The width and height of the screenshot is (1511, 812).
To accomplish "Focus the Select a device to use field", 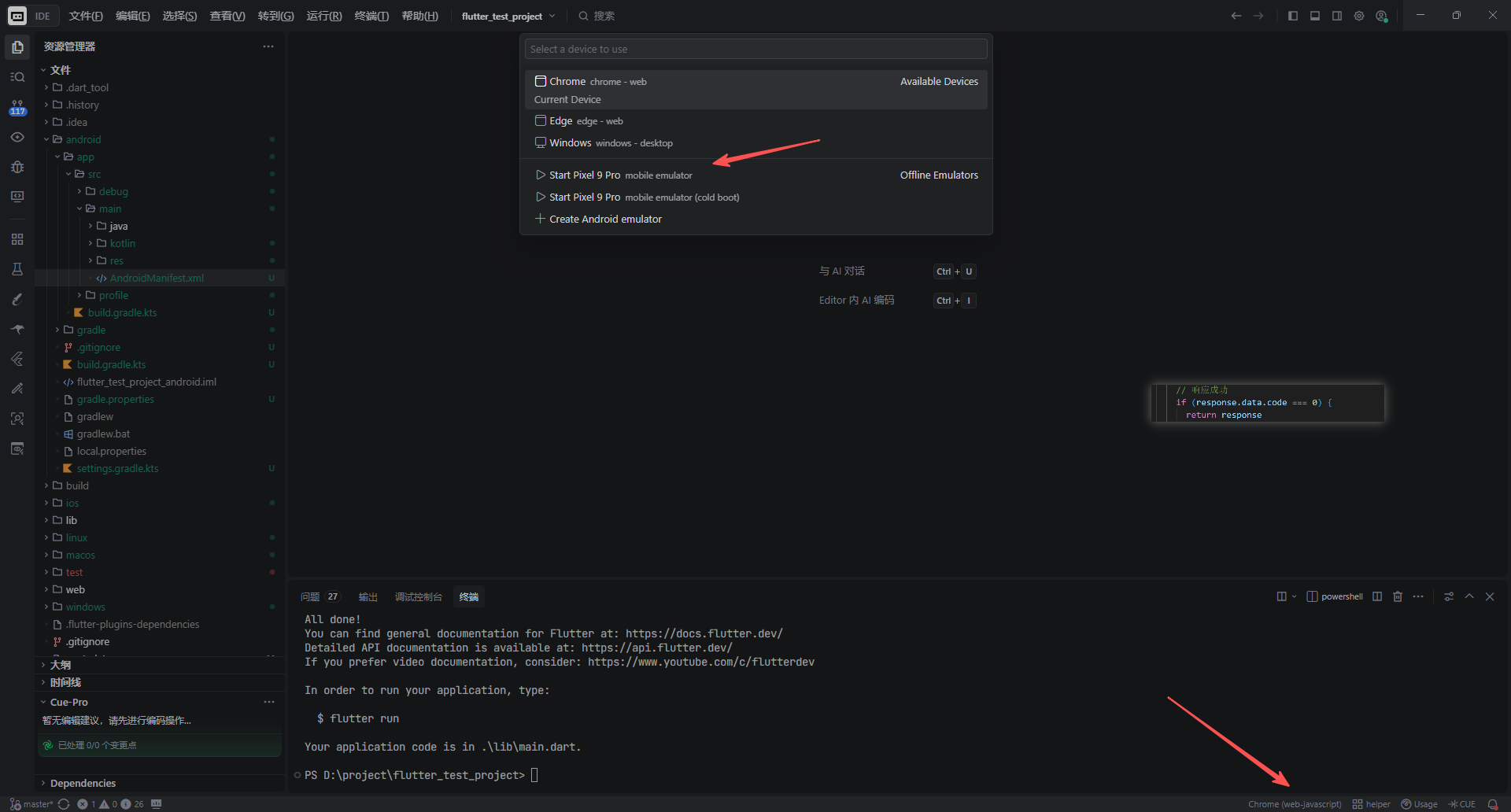I will [755, 49].
